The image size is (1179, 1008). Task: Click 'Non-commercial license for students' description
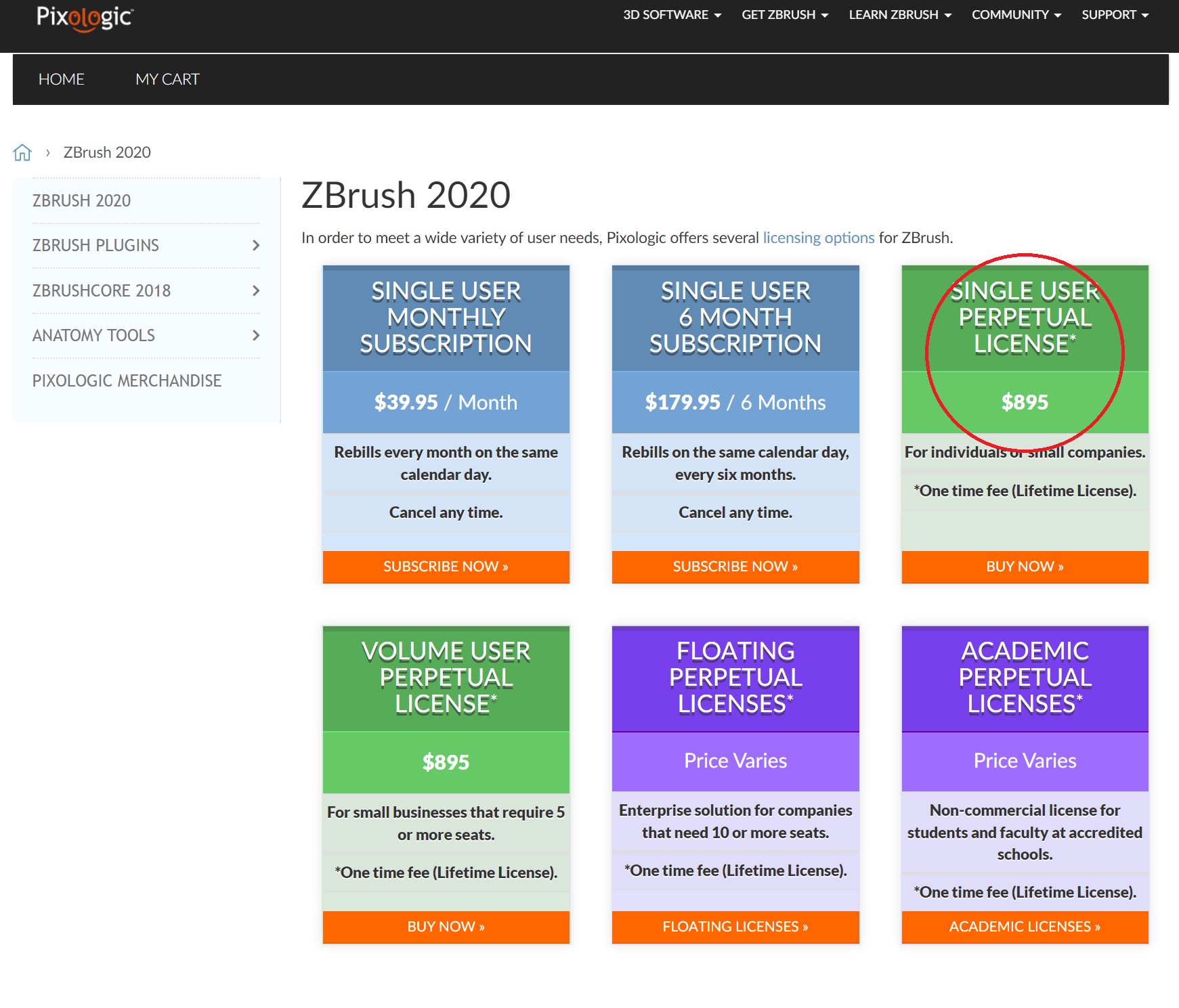tap(1025, 833)
